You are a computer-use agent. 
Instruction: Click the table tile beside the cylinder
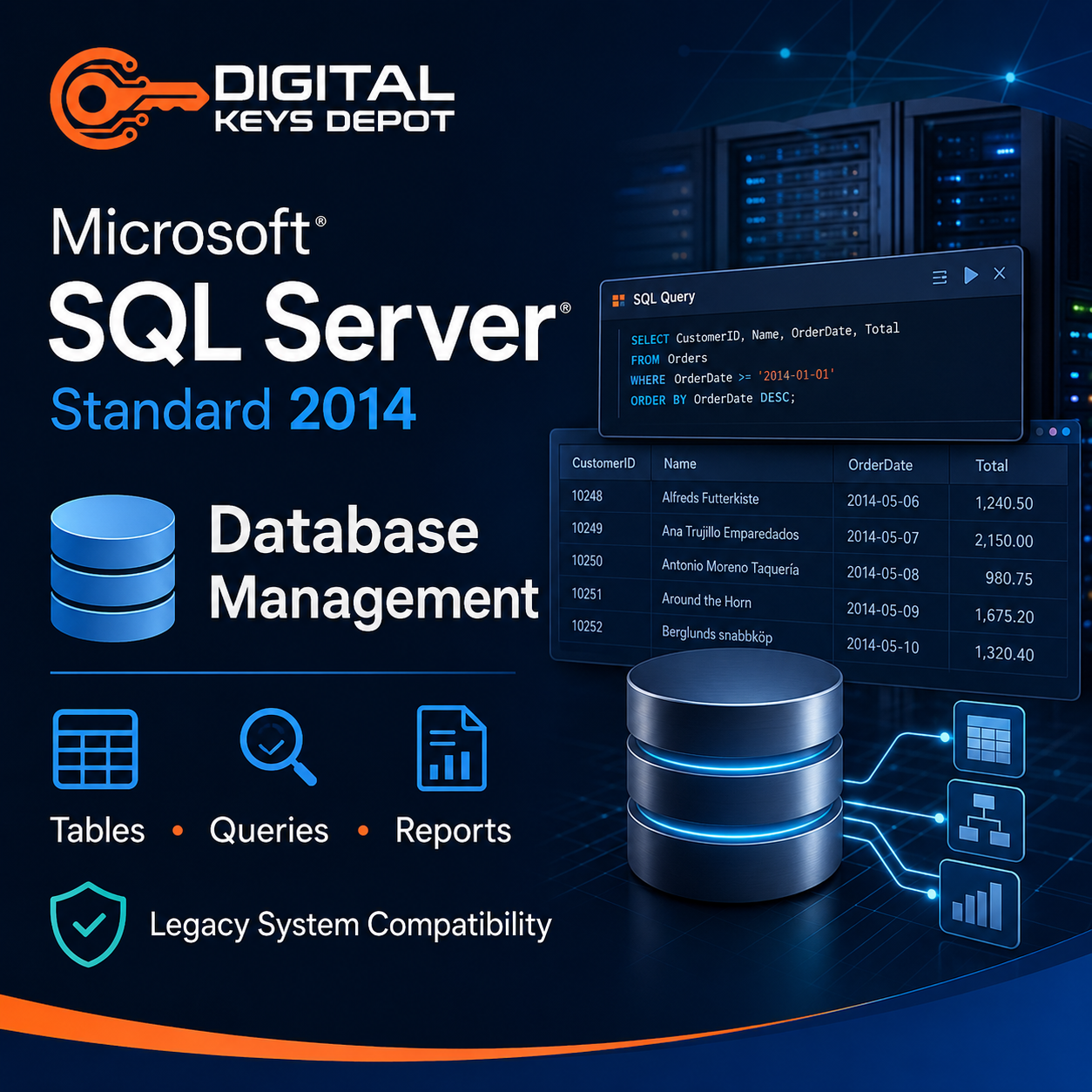click(988, 738)
